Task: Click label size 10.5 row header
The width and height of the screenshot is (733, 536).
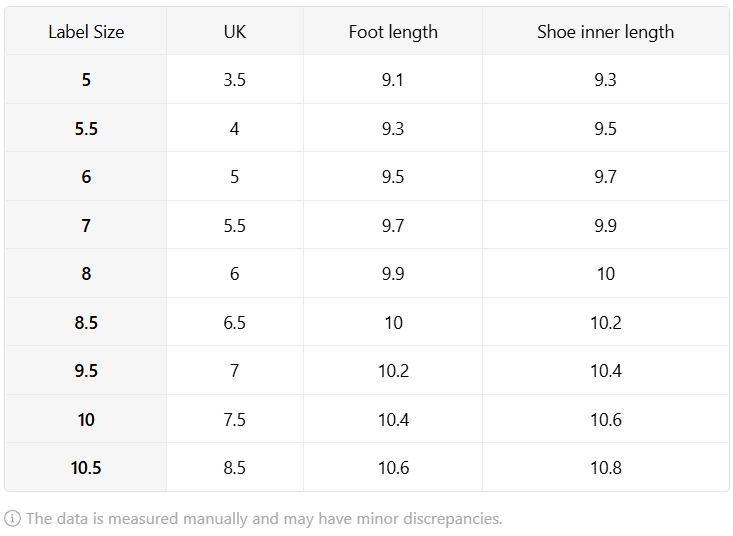Action: click(x=86, y=467)
